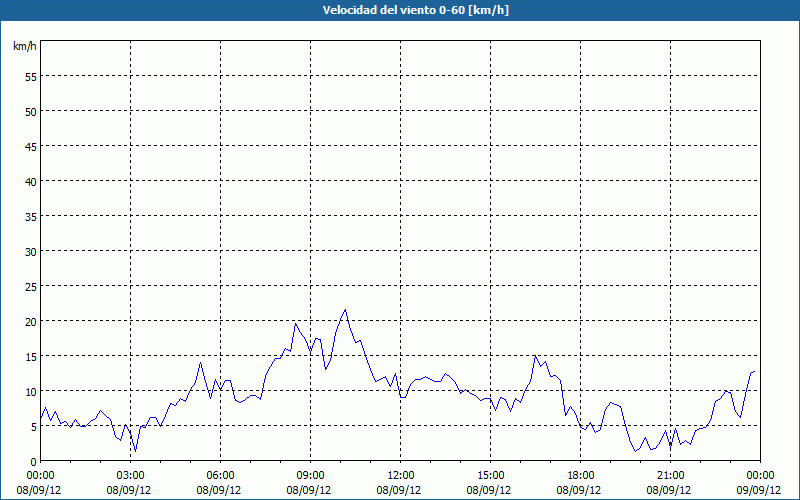The height and width of the screenshot is (500, 800).
Task: Click the 21:00 time label
Action: tap(670, 476)
